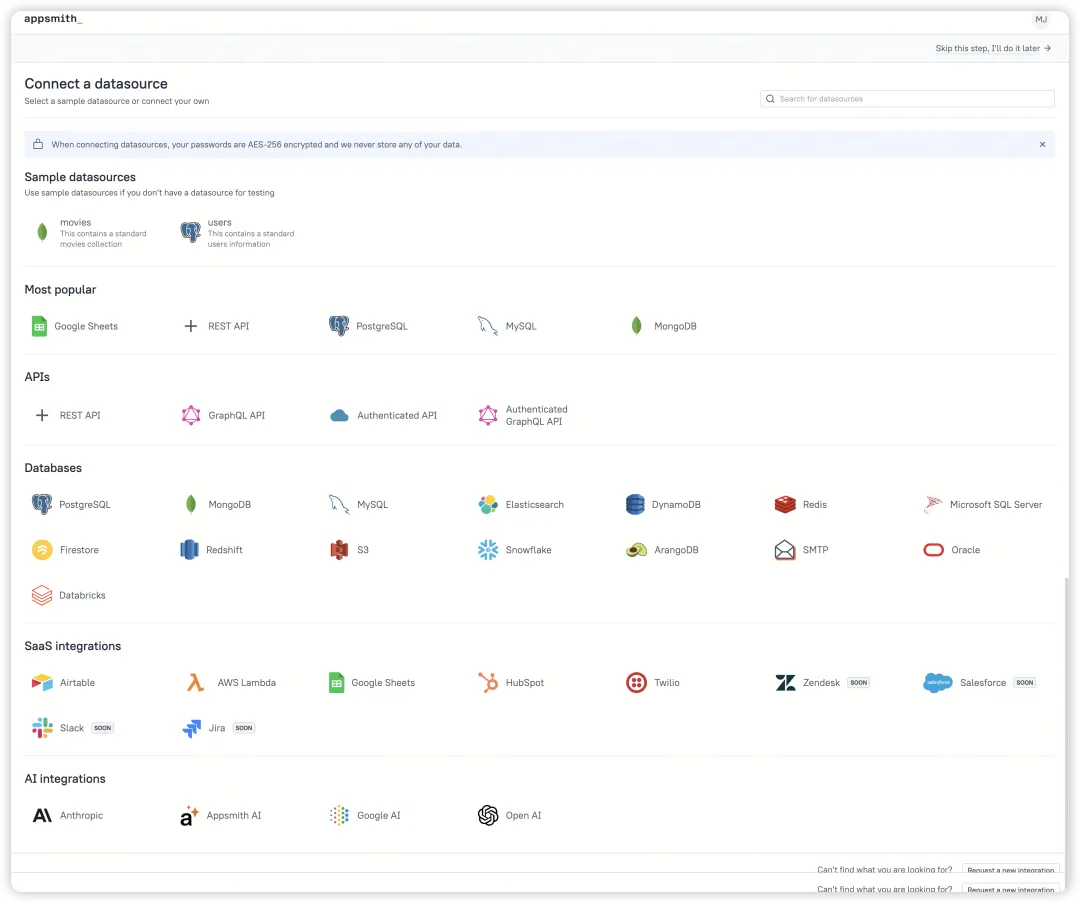
Task: Select the Elasticsearch icon
Action: click(x=488, y=504)
